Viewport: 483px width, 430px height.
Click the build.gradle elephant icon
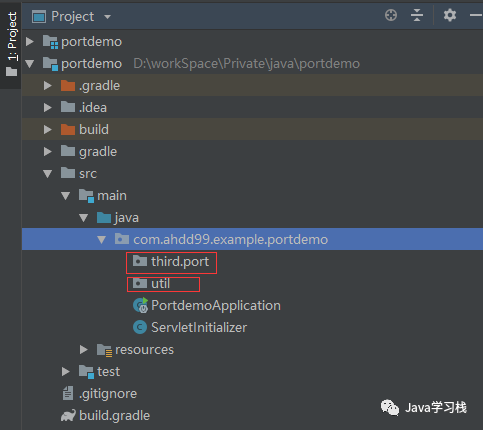pyautogui.click(x=68, y=416)
